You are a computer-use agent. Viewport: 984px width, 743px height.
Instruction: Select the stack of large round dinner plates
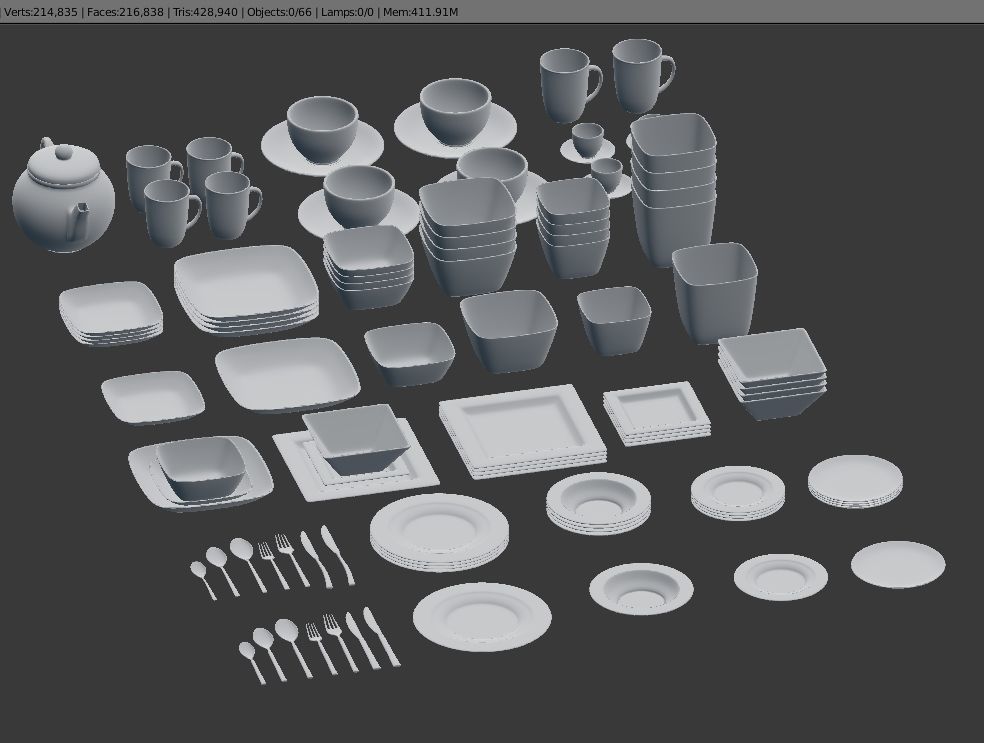click(439, 532)
